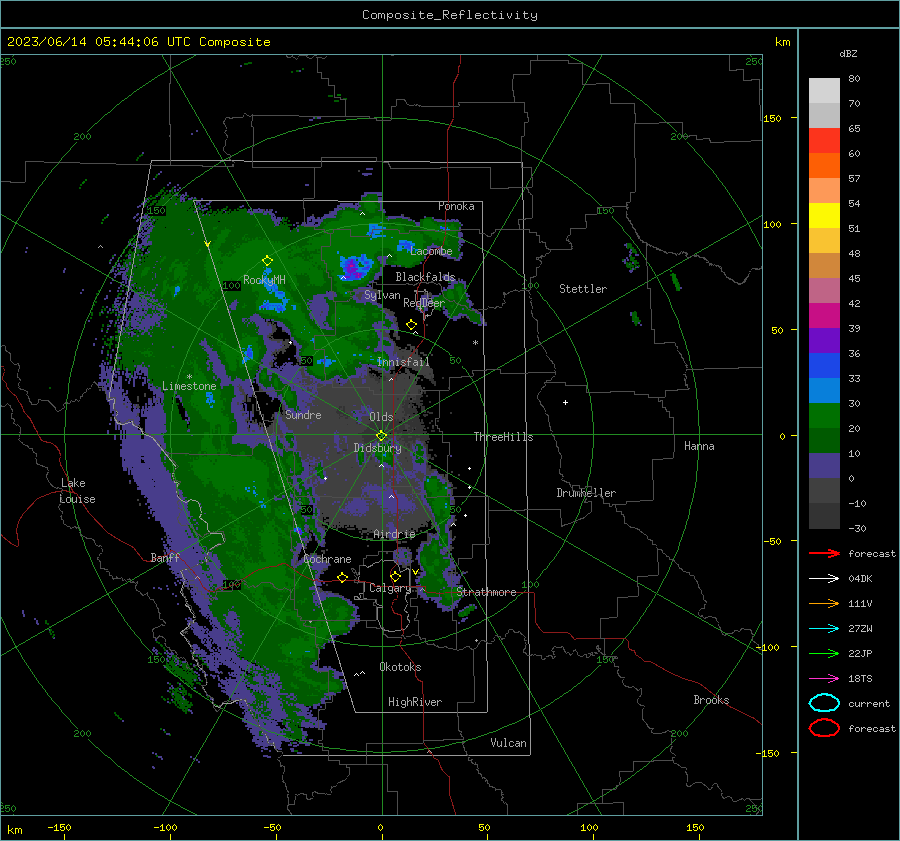Click the yellow diamond marker above RockyMH
The width and height of the screenshot is (900, 841).
point(267,261)
